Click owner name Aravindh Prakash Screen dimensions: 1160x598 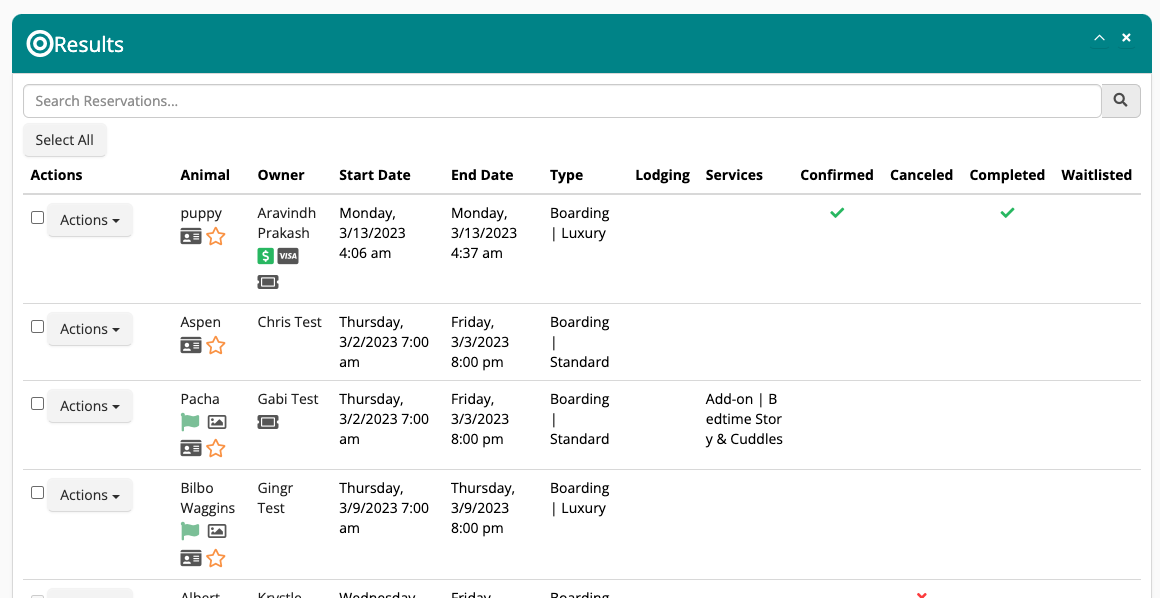(287, 223)
